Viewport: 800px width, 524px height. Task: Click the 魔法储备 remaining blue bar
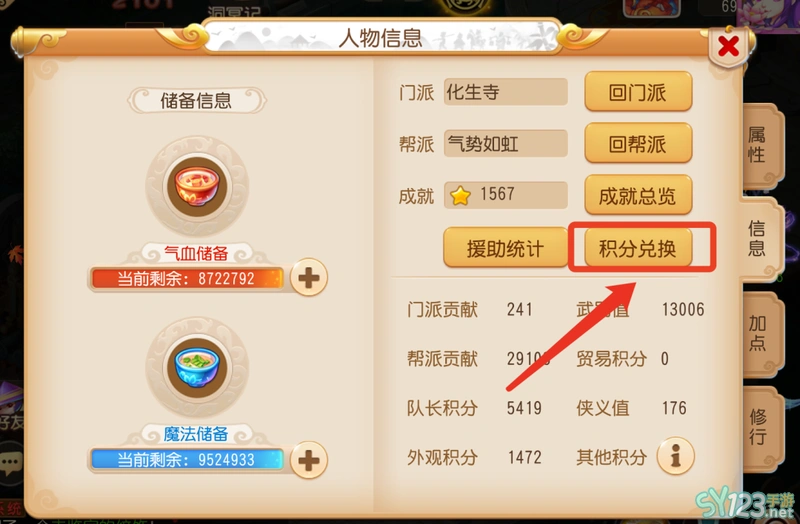click(187, 460)
